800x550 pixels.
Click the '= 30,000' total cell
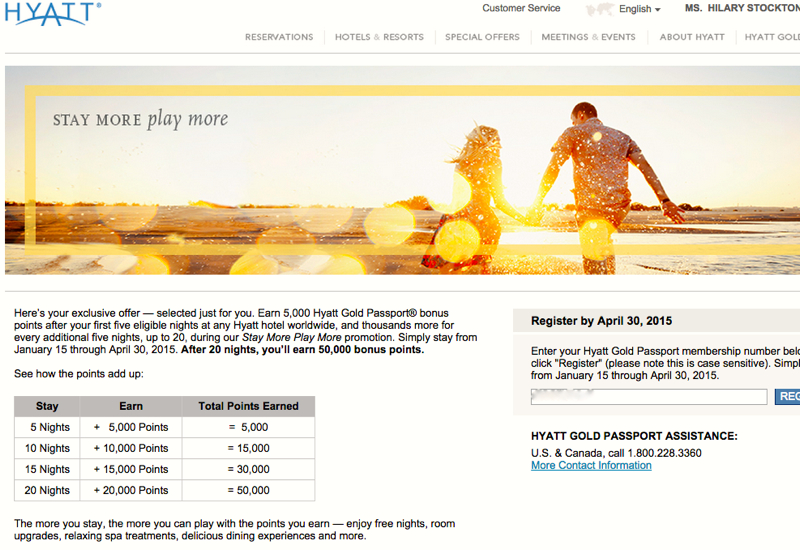[x=248, y=469]
